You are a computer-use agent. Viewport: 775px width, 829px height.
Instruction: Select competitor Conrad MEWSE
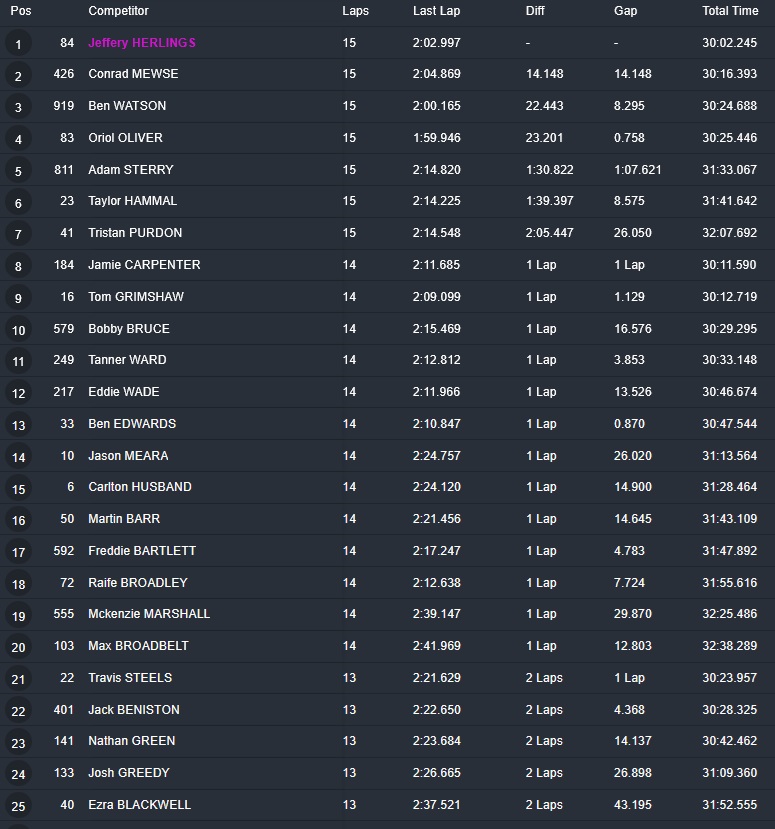(x=133, y=74)
